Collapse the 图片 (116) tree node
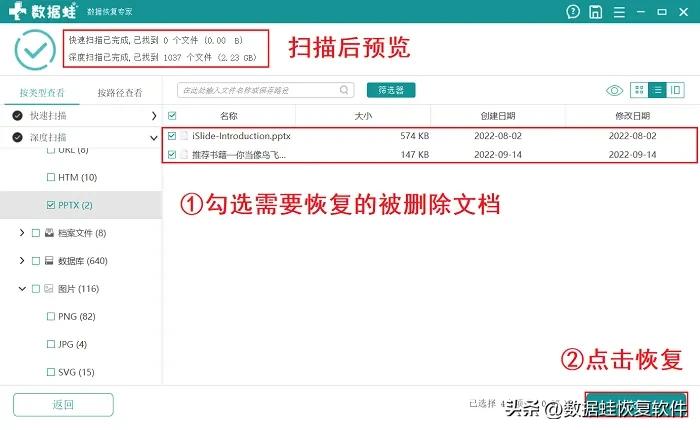The height and width of the screenshot is (430, 700). (22, 289)
